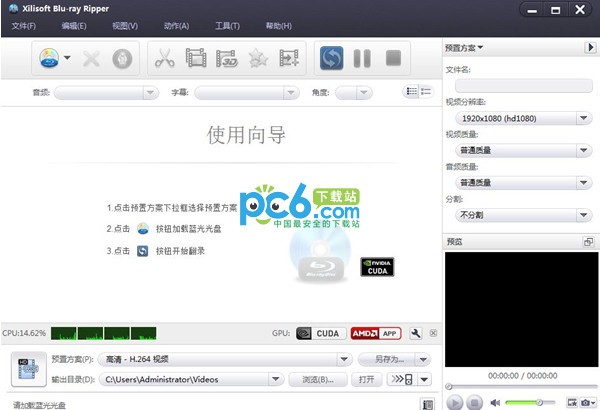Open the 编辑(E) menu
The height and width of the screenshot is (410, 600).
[74, 26]
